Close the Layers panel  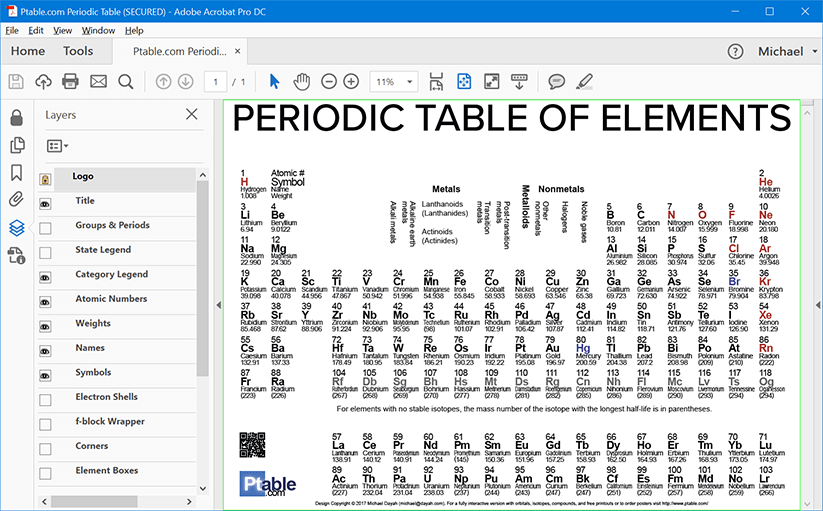pos(192,115)
